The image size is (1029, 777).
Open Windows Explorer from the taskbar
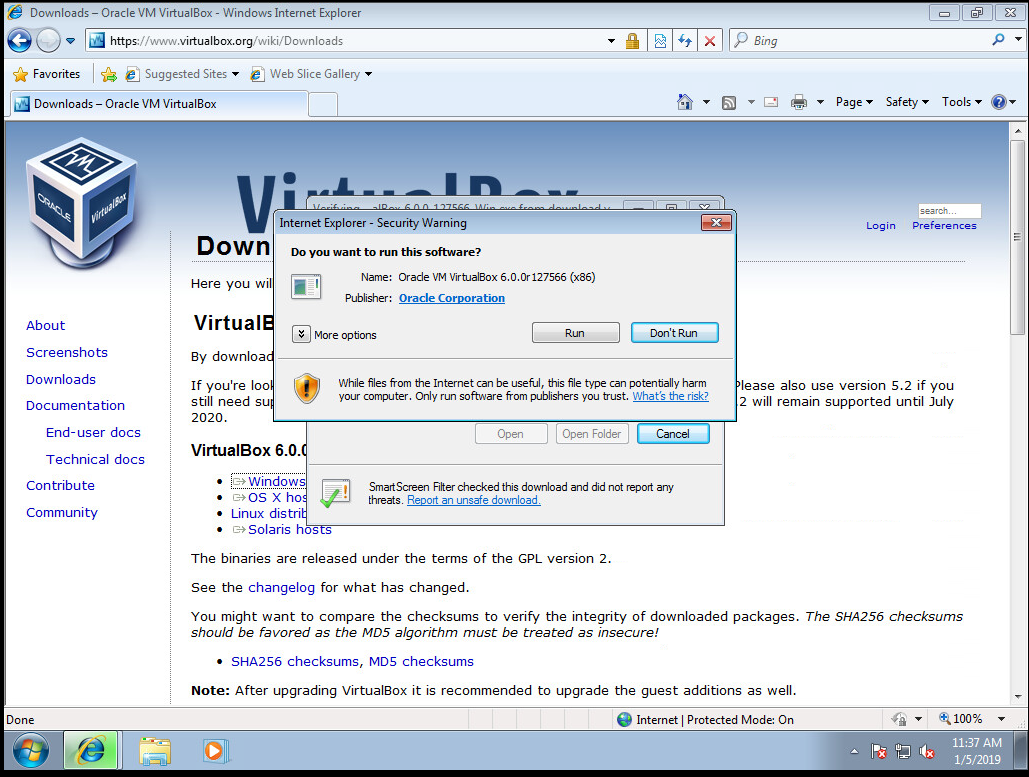click(x=155, y=751)
